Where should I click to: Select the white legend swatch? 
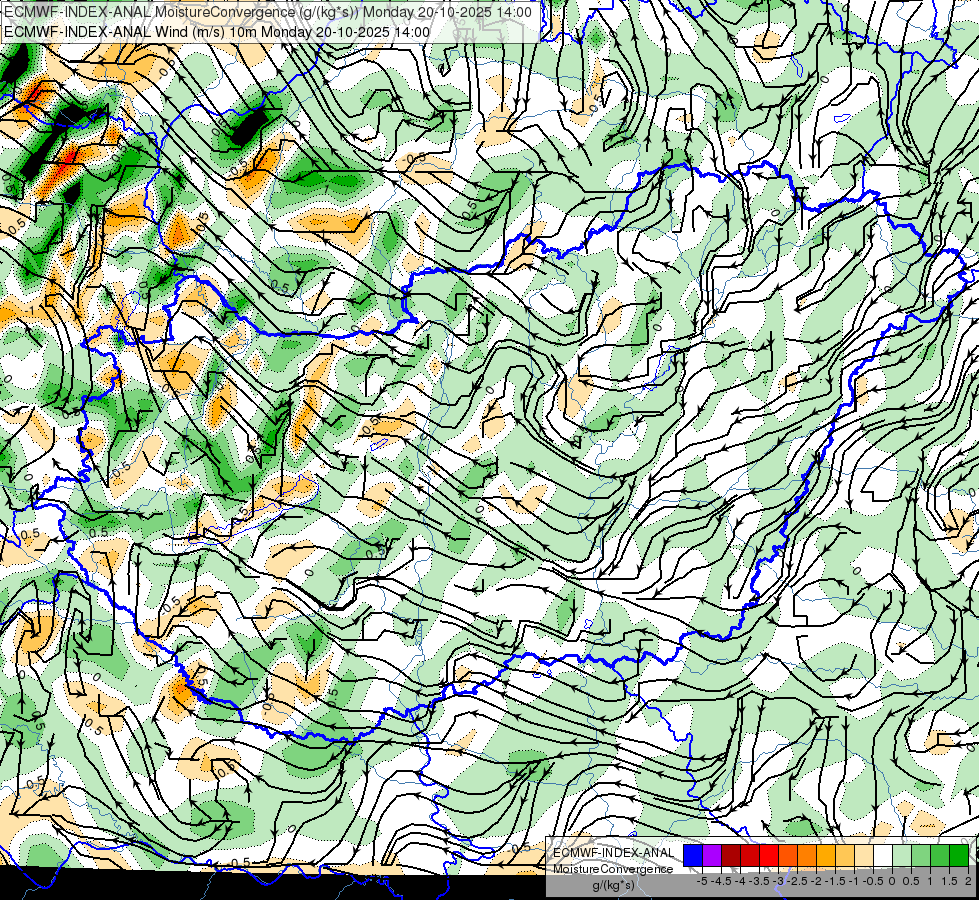coord(883,855)
